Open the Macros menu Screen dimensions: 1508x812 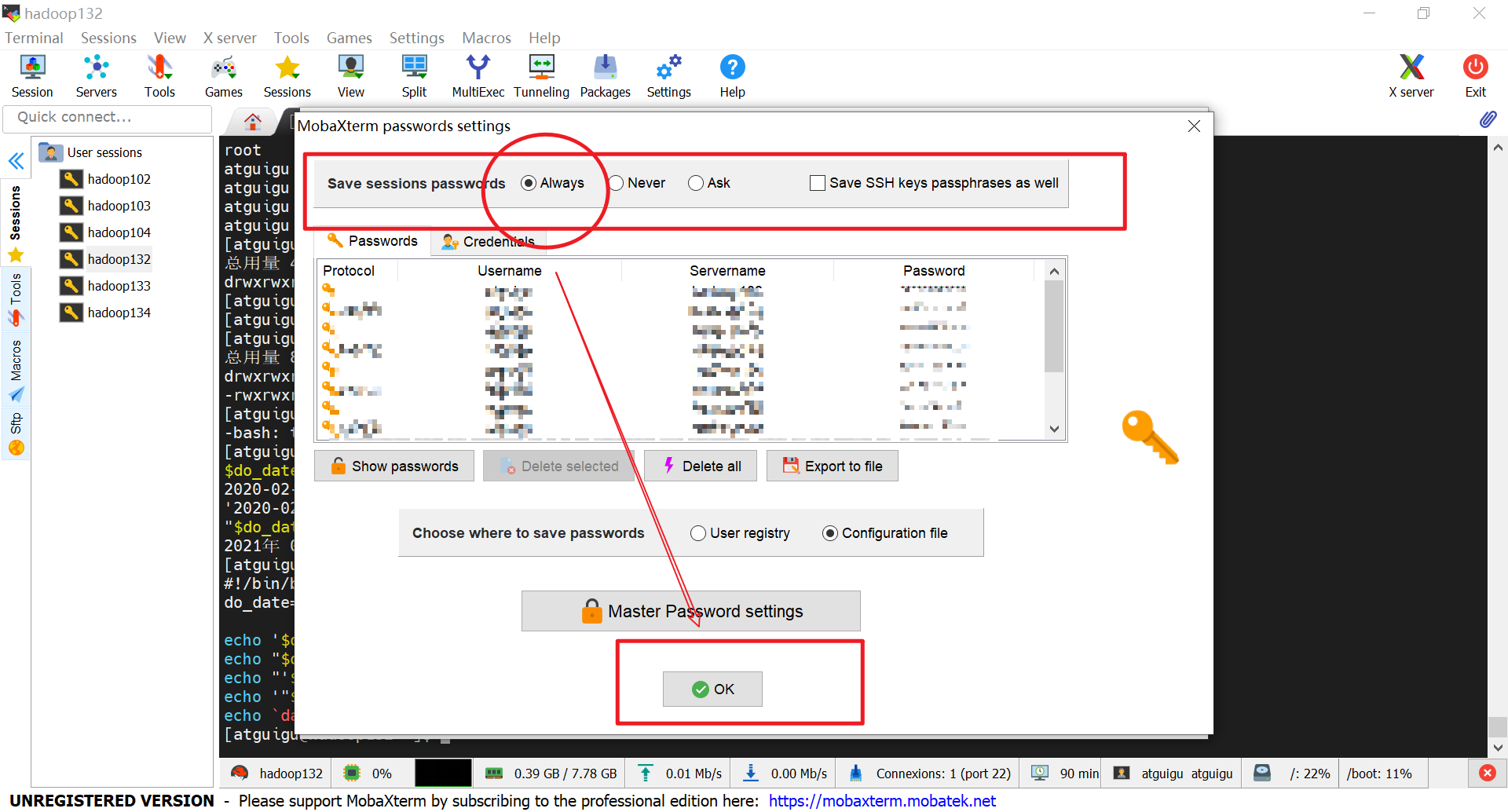(486, 38)
